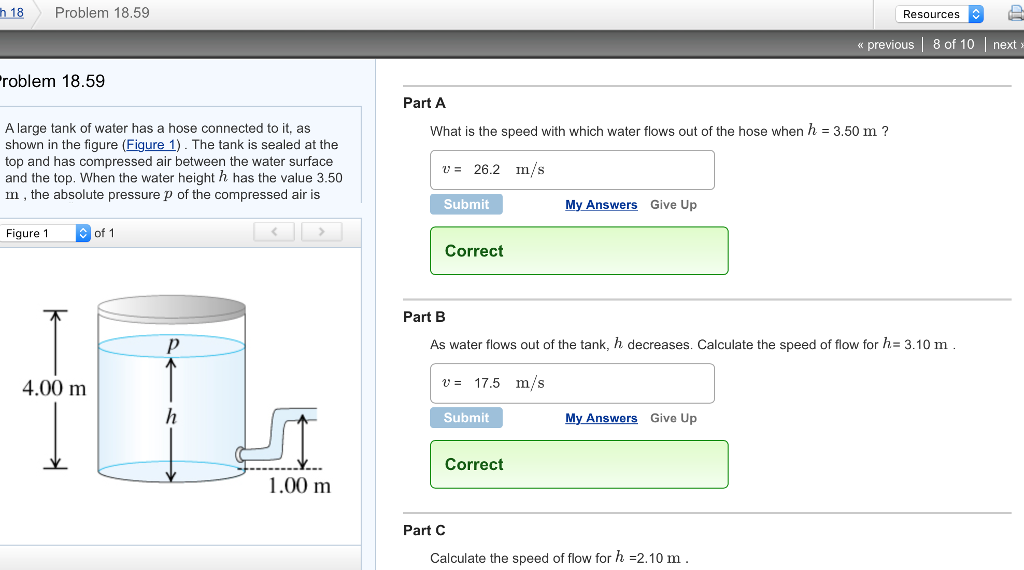Click the Part B heading
This screenshot has width=1024, height=570.
pos(424,317)
